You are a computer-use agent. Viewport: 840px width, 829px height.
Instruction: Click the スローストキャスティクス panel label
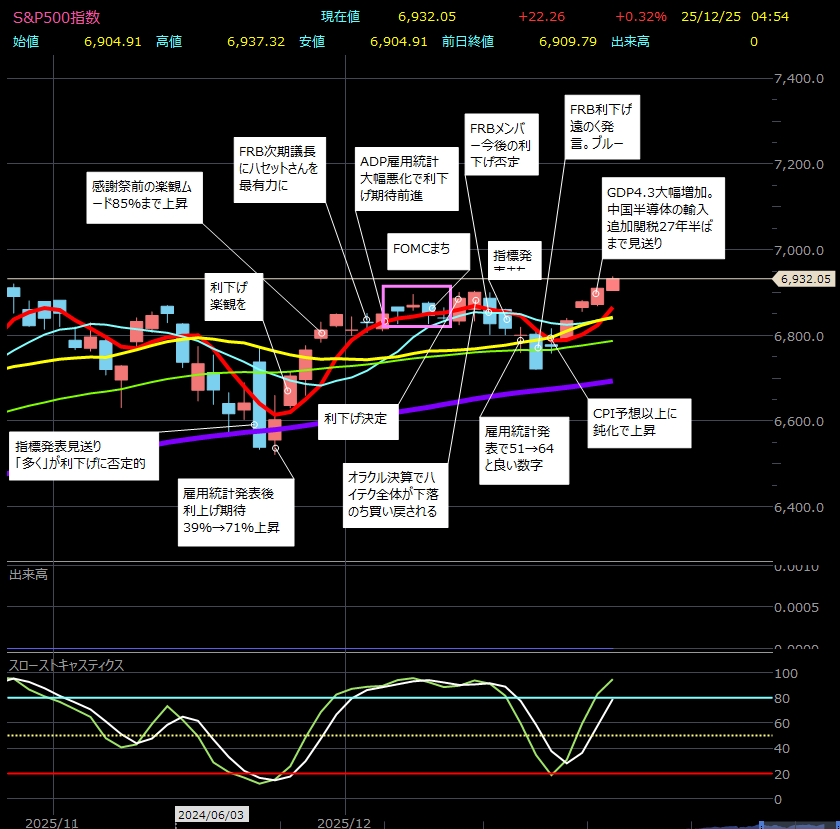[67, 665]
